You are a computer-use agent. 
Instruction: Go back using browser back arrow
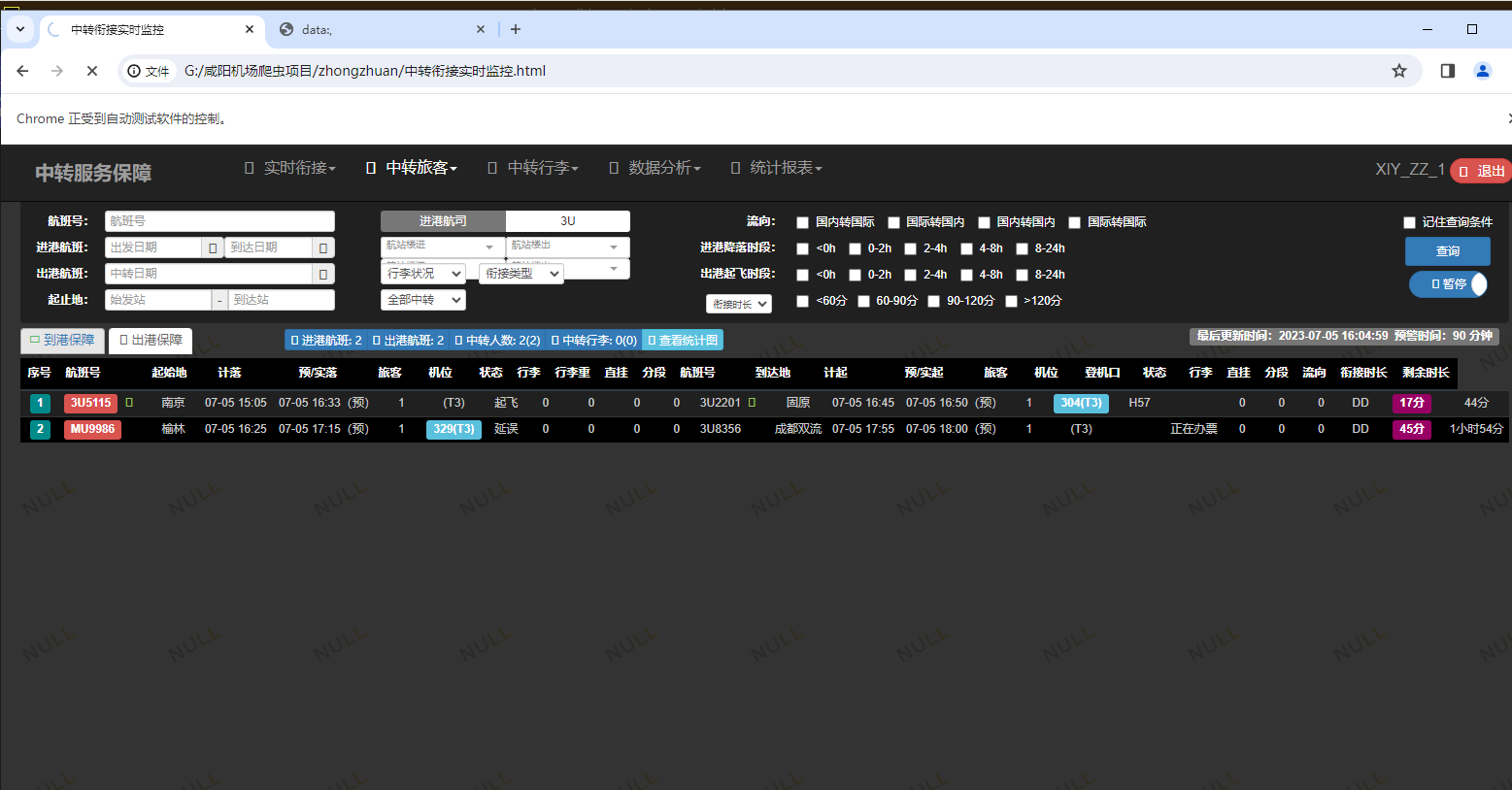pos(22,71)
